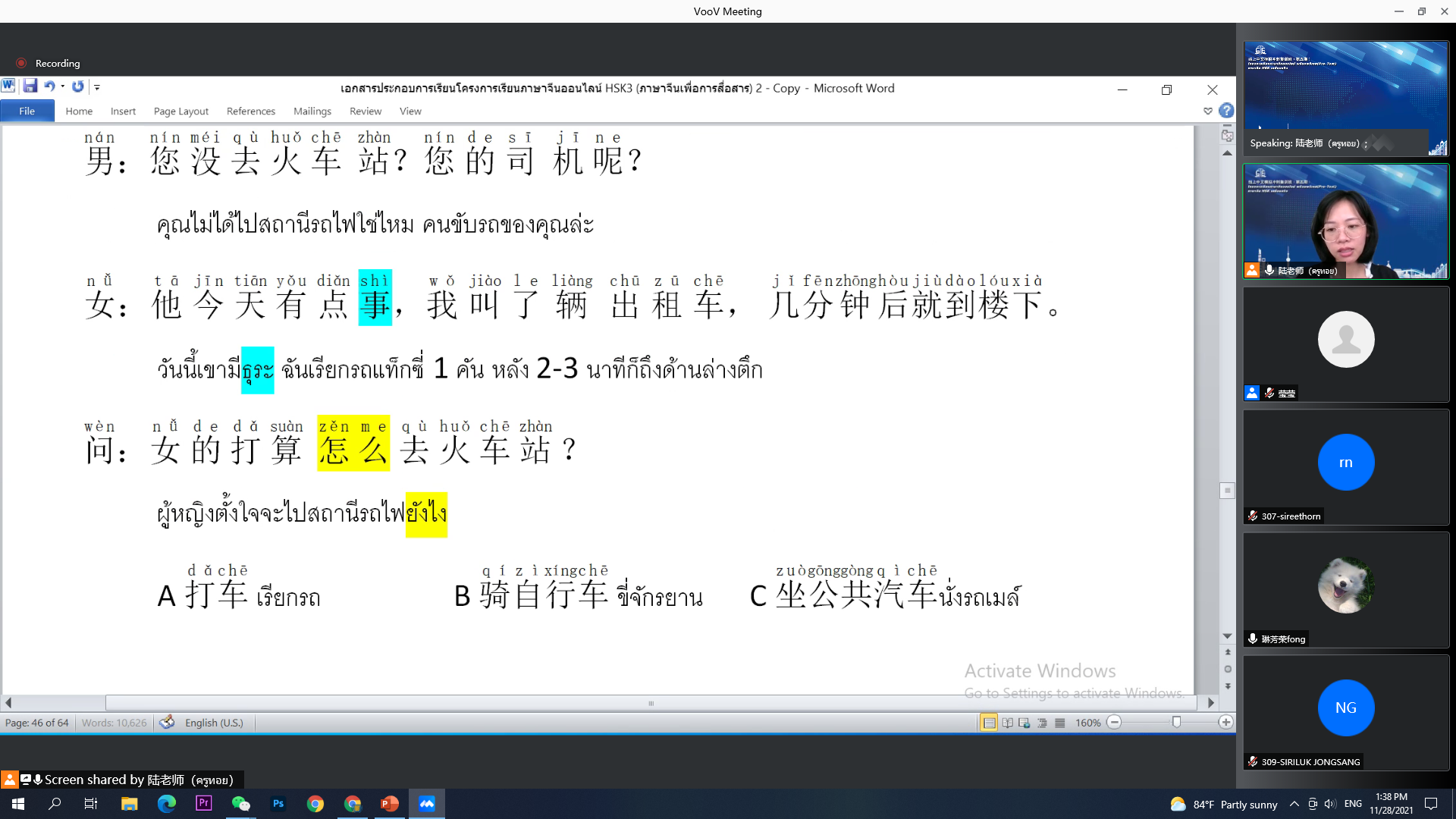Click the horizontal scrollbar right arrow
Screen dimensions: 1456x819
coord(1211,703)
